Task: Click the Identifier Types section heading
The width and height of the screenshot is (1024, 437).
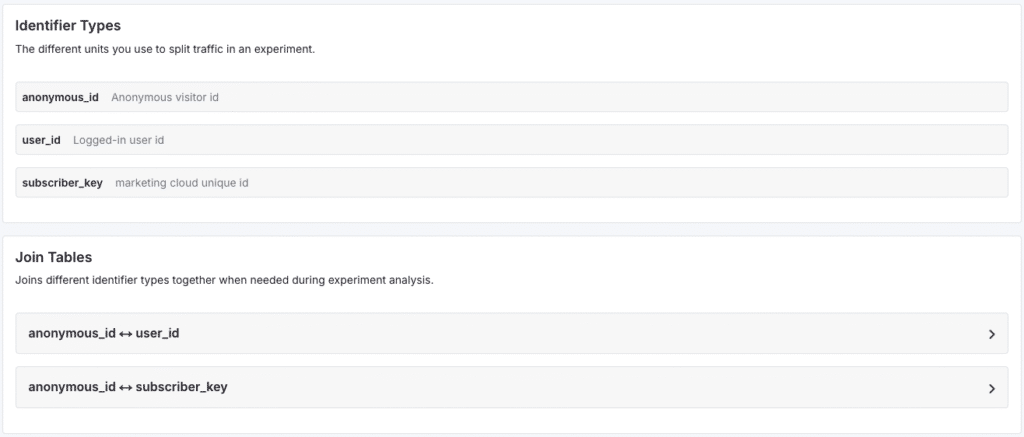Action: [68, 25]
